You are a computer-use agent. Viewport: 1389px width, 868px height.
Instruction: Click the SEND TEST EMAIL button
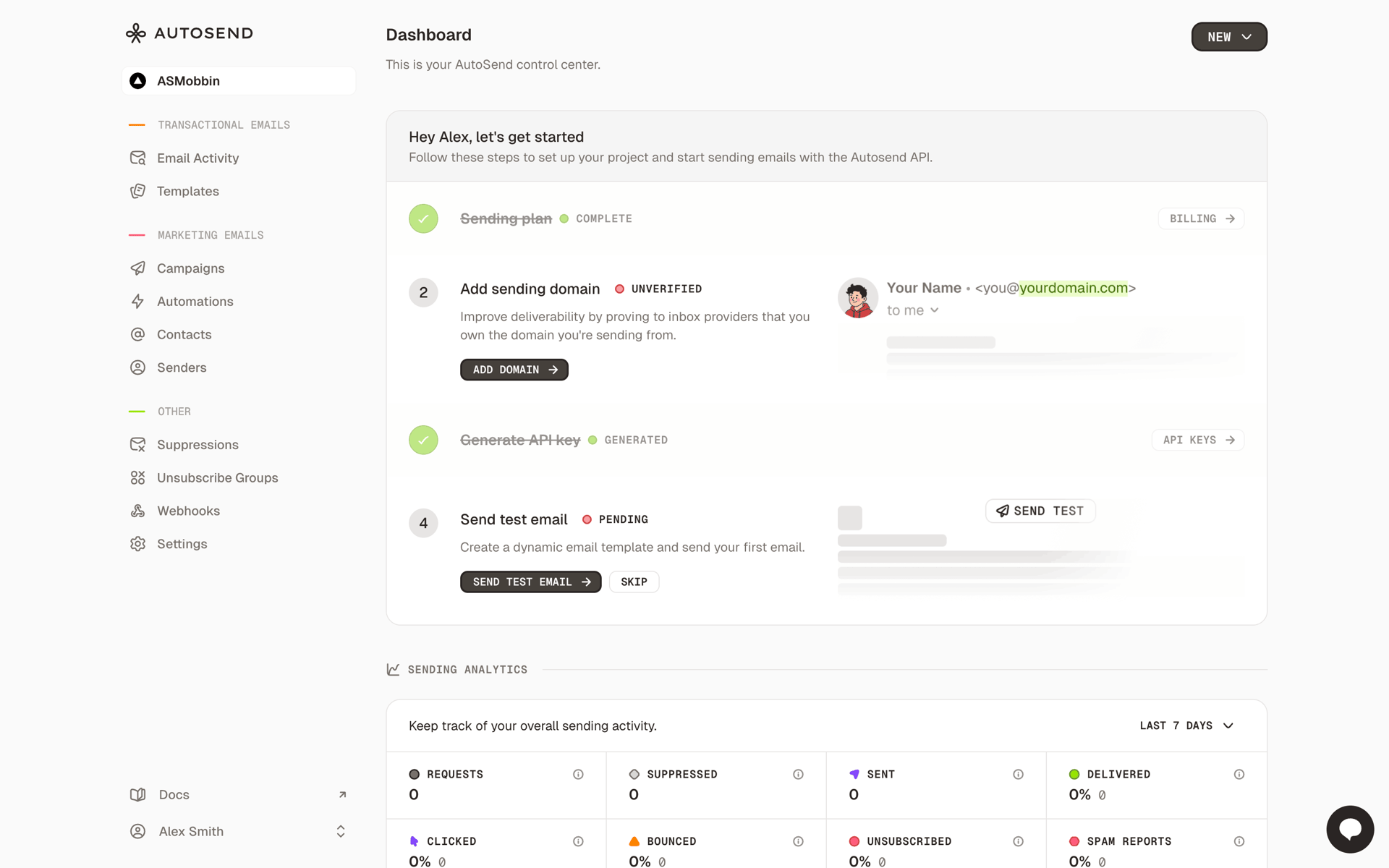tap(530, 582)
